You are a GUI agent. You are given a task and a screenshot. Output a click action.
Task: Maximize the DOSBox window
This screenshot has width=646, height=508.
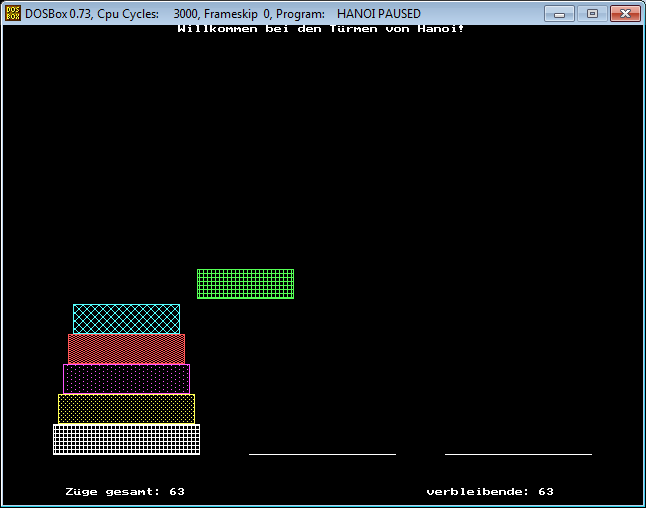[590, 13]
